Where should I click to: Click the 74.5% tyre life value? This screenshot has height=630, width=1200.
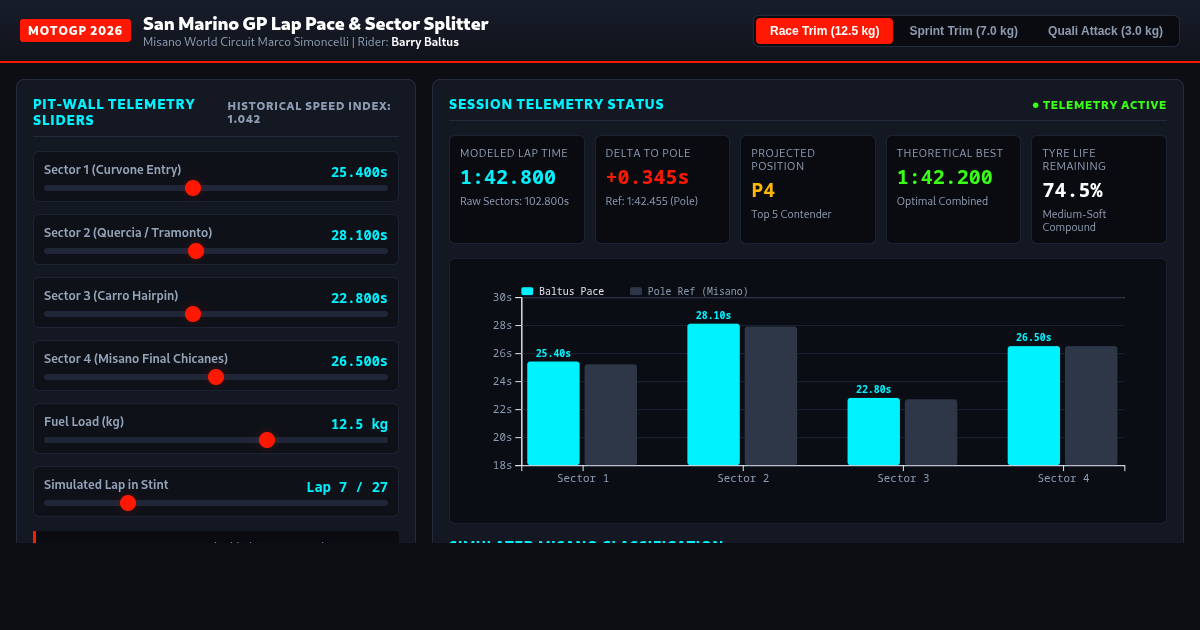click(1072, 191)
